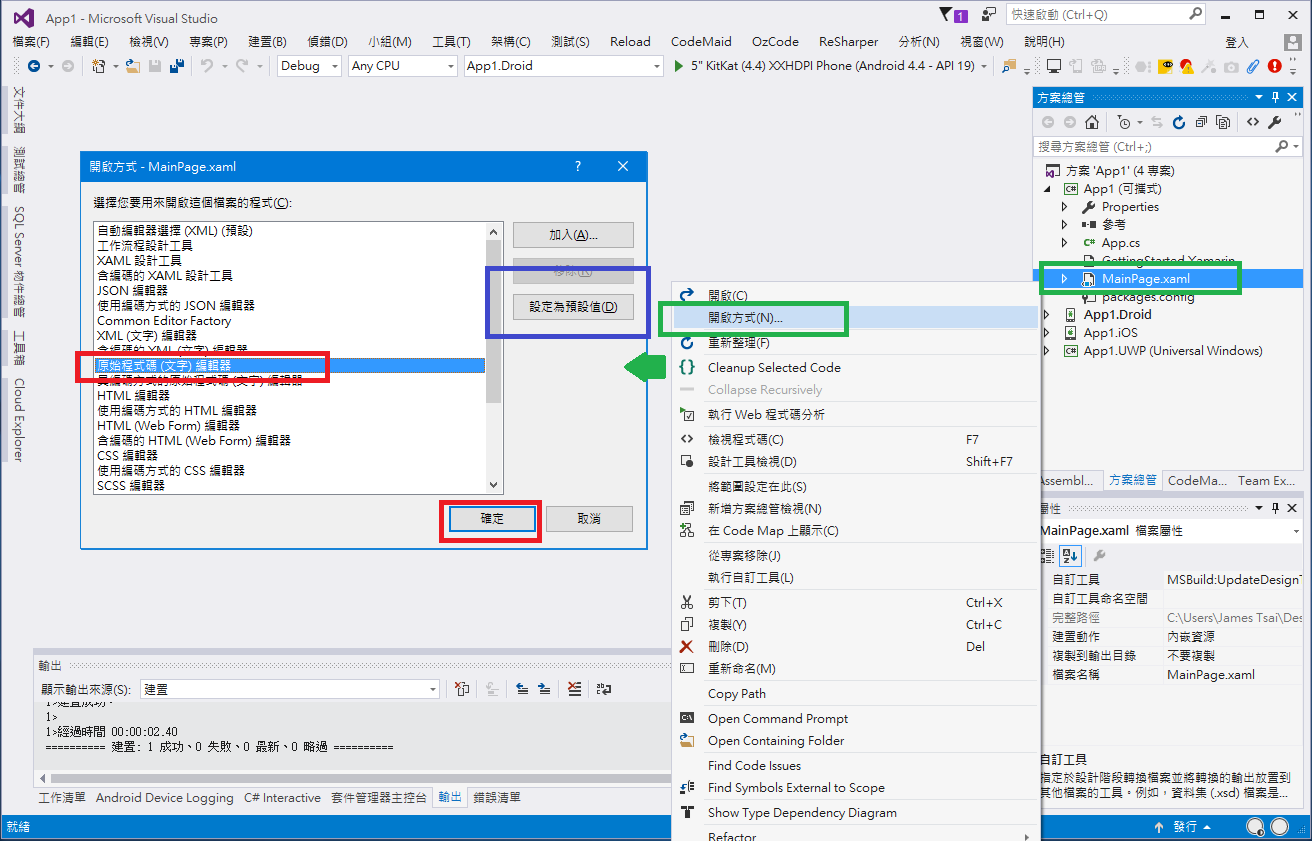The width and height of the screenshot is (1312, 841).
Task: Open the CodeMaid menu
Action: 701,41
